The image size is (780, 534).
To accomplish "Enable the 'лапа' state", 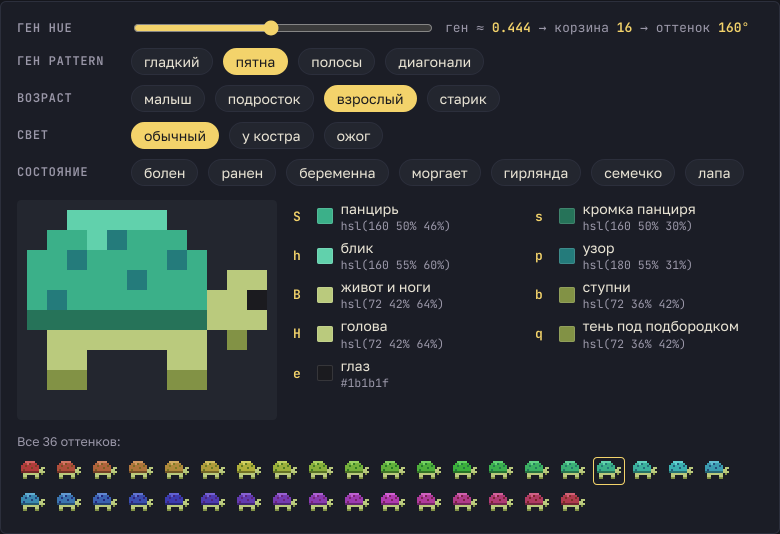I will pyautogui.click(x=714, y=173).
